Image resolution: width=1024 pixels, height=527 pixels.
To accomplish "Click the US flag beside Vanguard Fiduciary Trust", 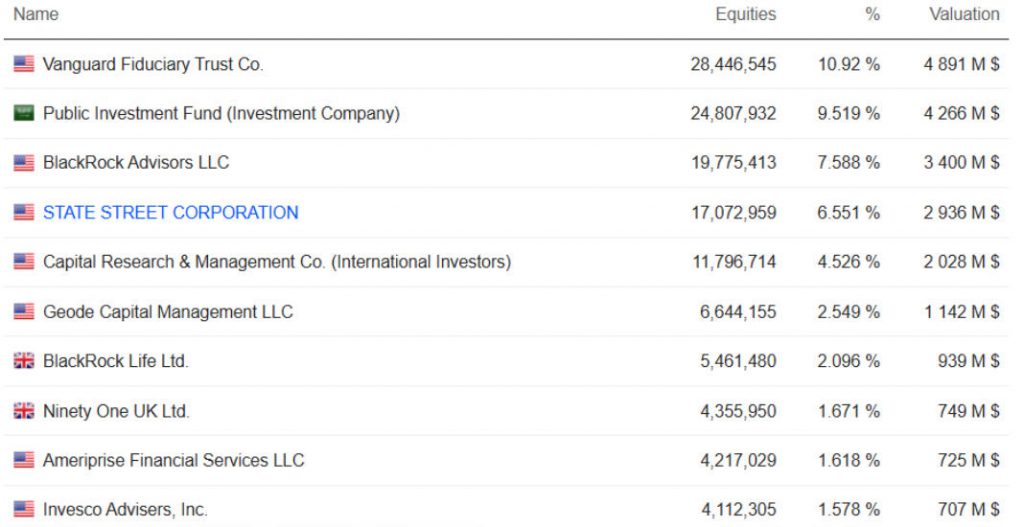I will (24, 64).
